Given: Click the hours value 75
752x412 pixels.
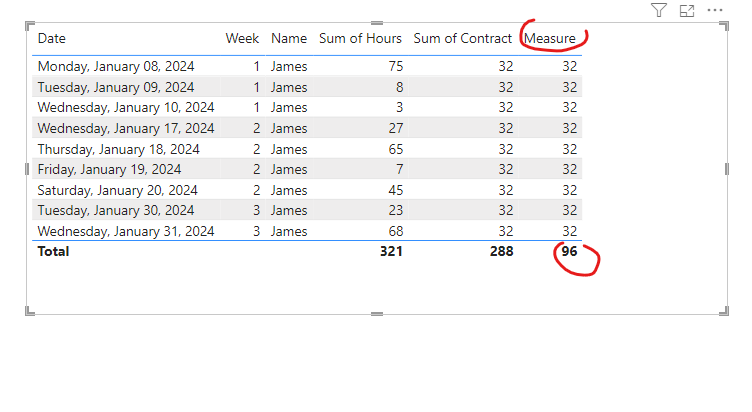Looking at the screenshot, I should tap(396, 66).
